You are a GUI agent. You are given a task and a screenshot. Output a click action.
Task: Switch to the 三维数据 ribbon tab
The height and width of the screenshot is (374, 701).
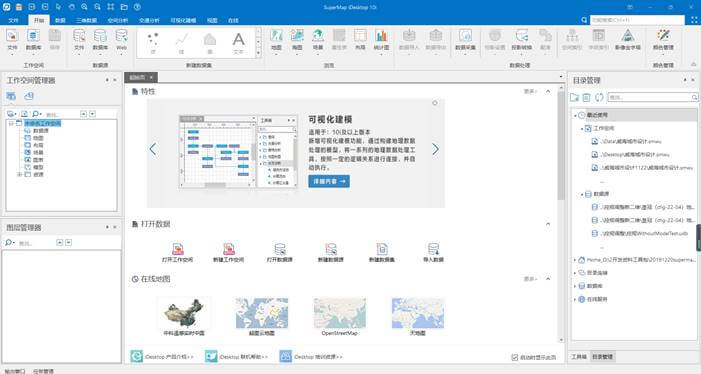point(86,21)
